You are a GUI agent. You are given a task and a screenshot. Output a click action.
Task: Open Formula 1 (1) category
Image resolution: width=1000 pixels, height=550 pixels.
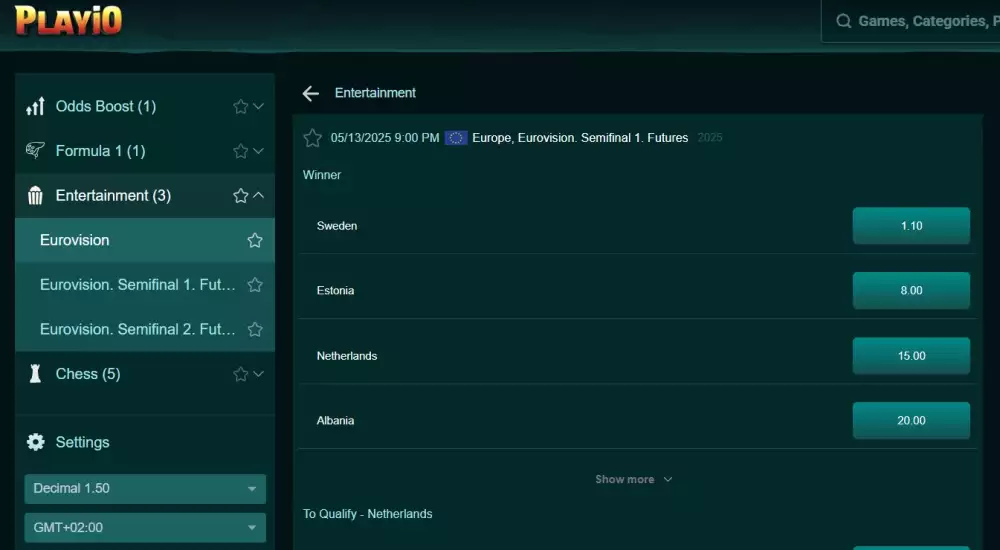click(x=145, y=151)
